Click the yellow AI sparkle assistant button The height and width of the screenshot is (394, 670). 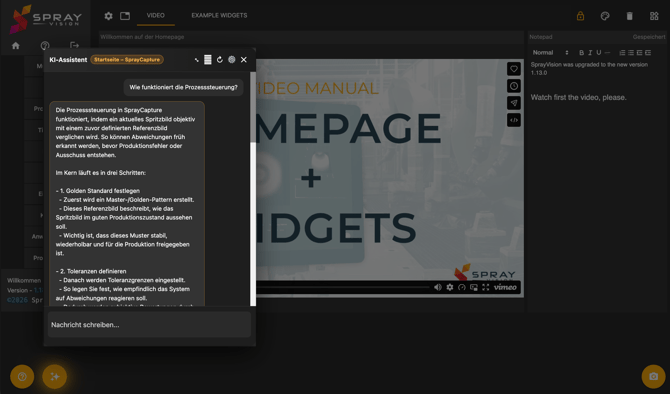pos(55,376)
